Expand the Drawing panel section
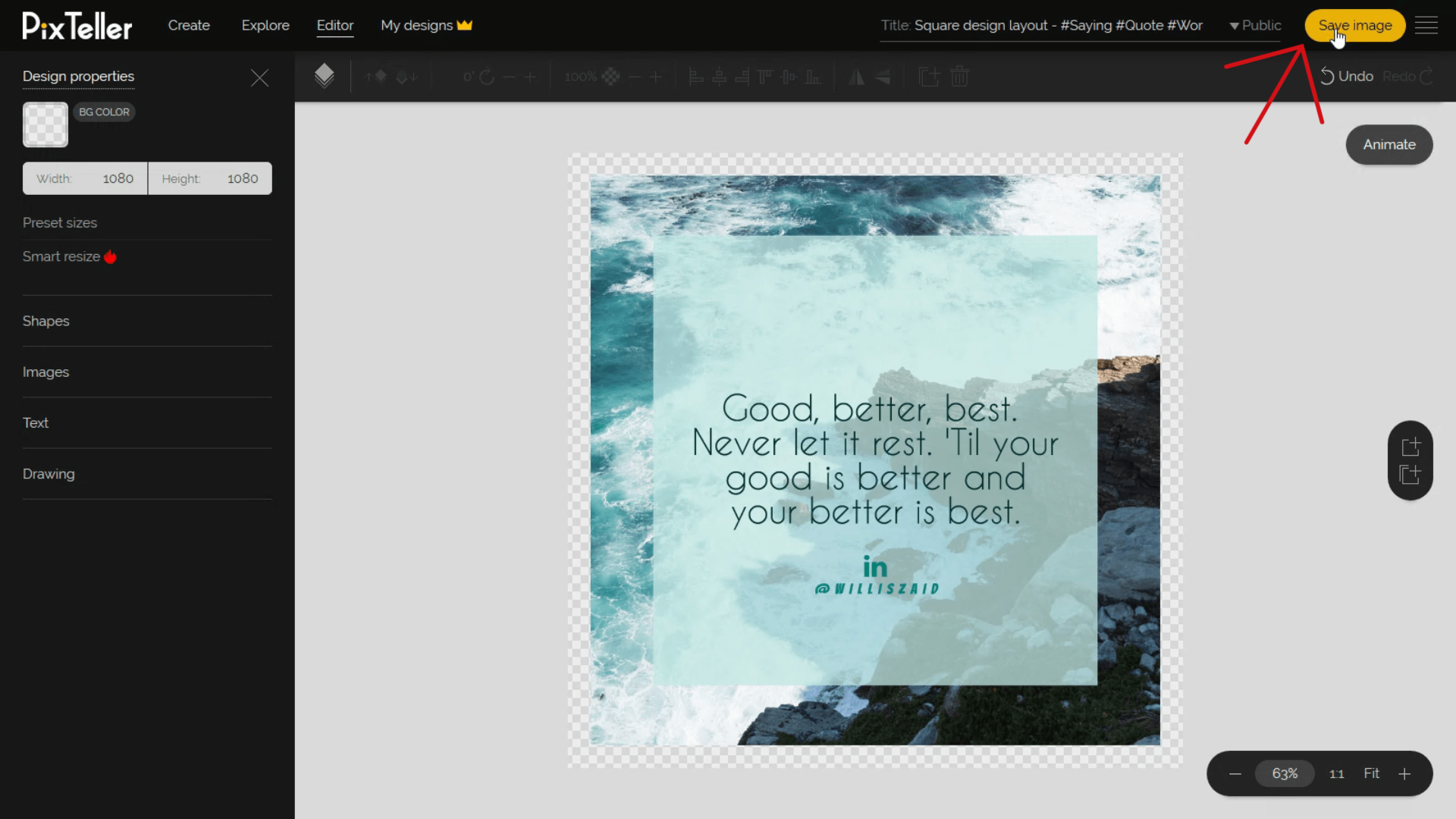 [x=48, y=474]
